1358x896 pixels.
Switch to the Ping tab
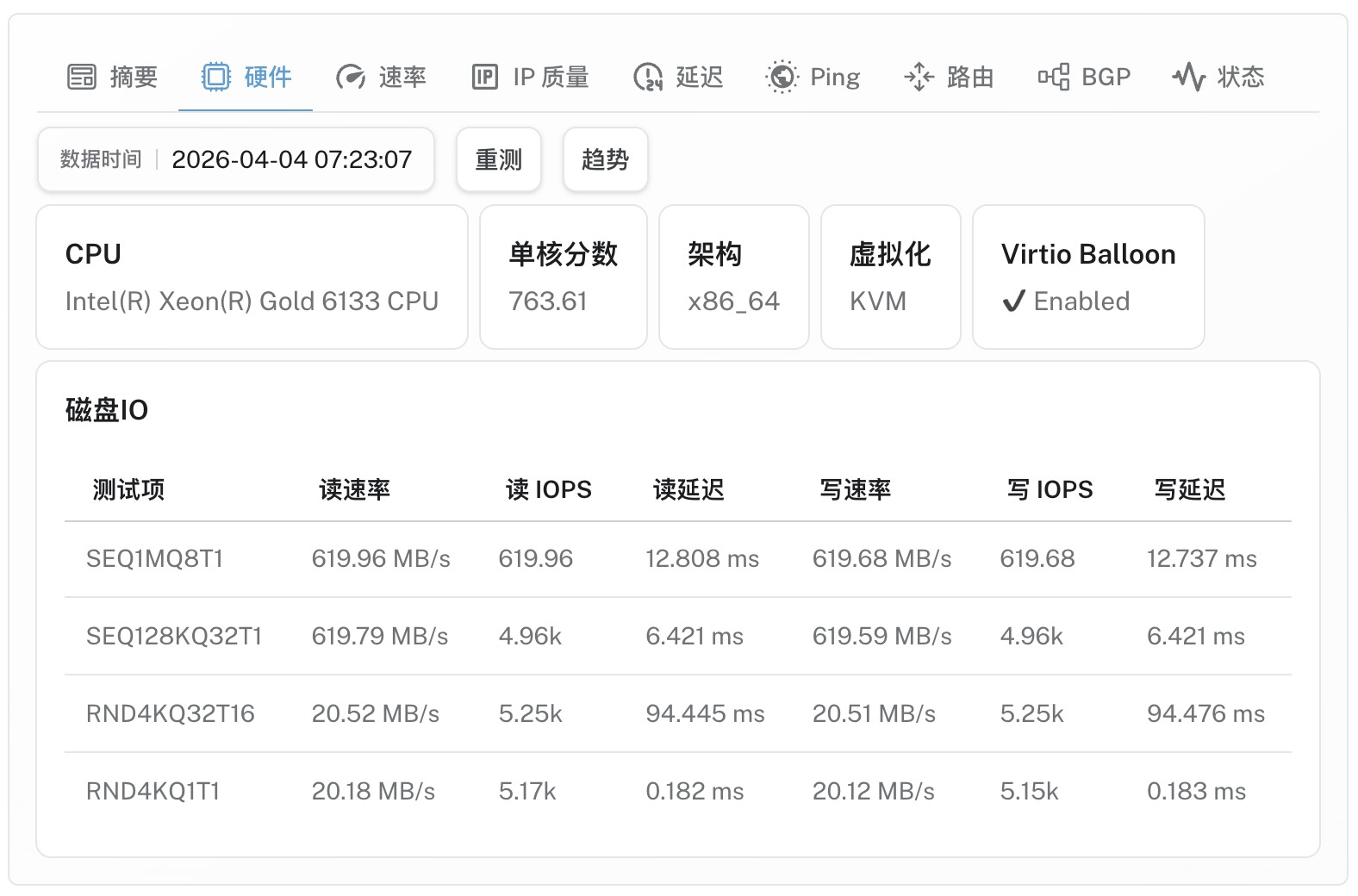[813, 77]
